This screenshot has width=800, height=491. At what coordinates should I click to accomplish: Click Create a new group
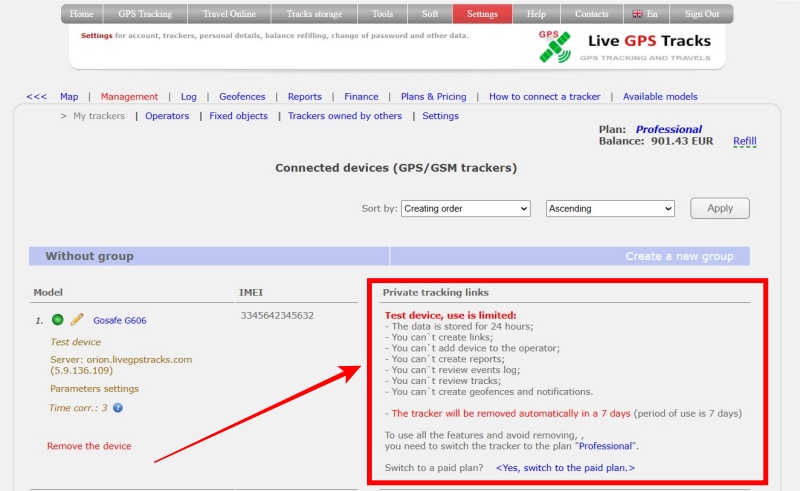click(679, 256)
